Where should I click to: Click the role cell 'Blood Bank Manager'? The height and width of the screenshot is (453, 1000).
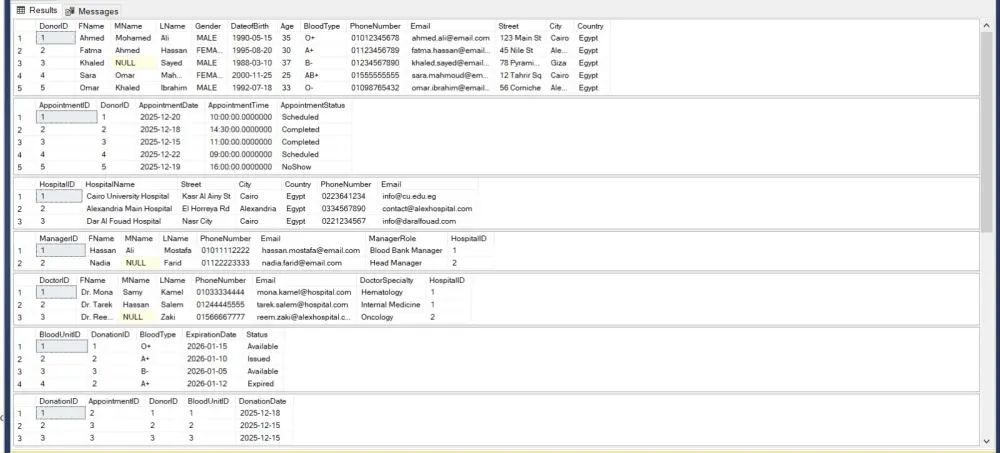pos(406,251)
